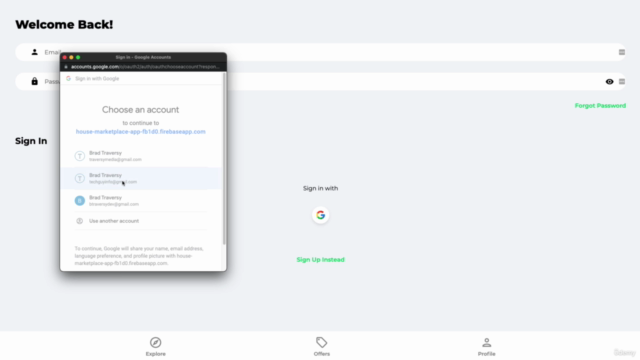Click Use another account person icon
Screen dimensions: 640x360
tap(80, 221)
